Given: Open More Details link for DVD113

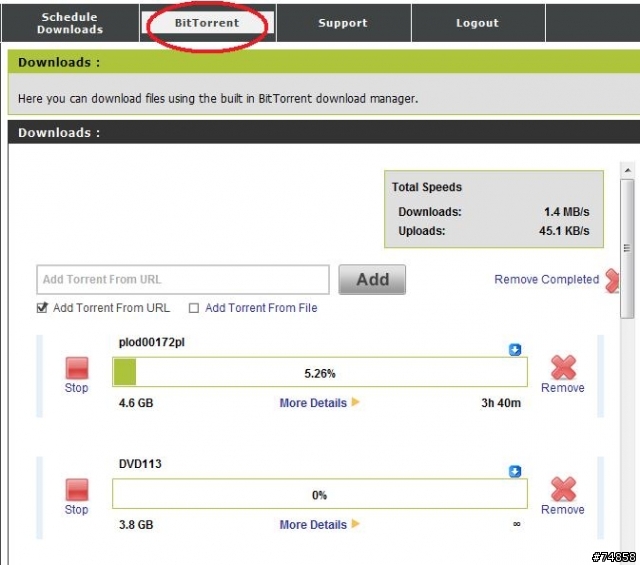Looking at the screenshot, I should click(x=313, y=525).
